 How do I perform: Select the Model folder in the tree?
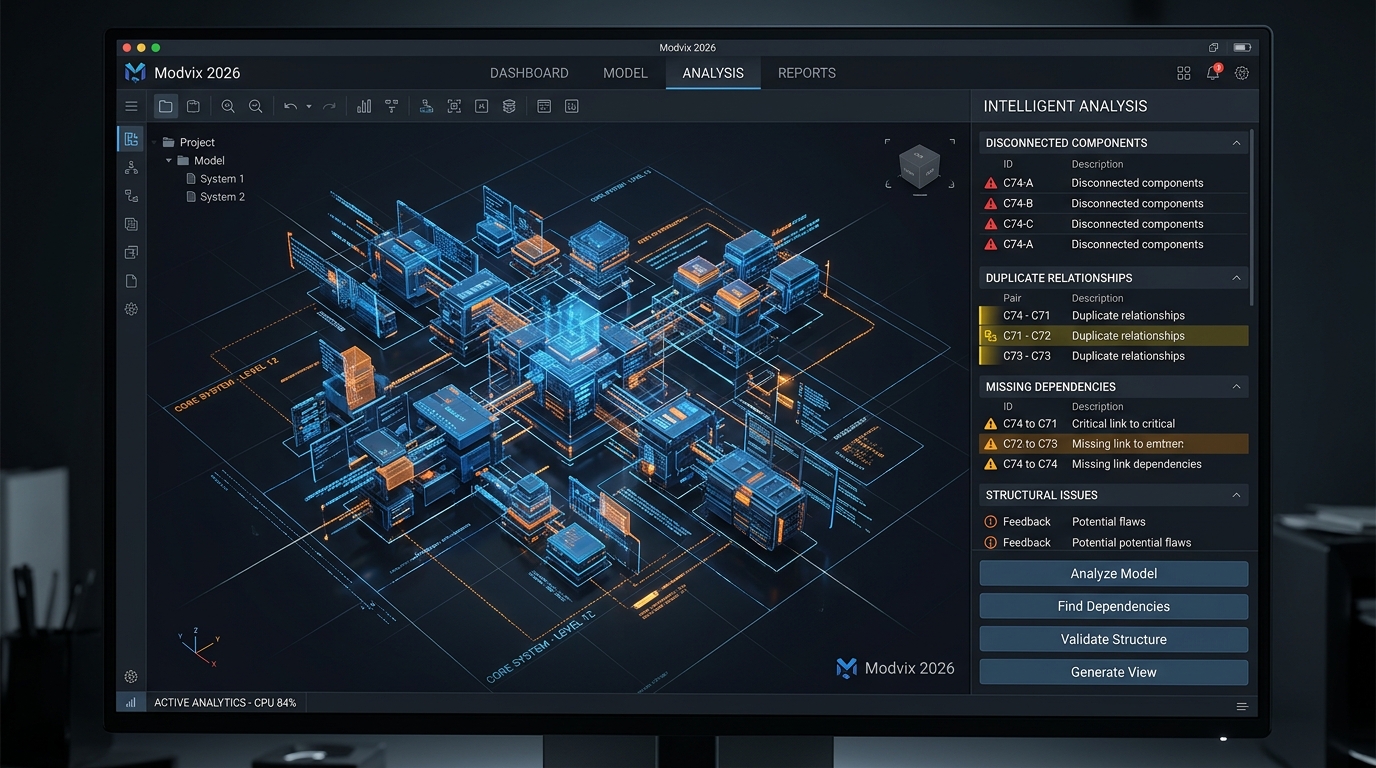coord(201,160)
